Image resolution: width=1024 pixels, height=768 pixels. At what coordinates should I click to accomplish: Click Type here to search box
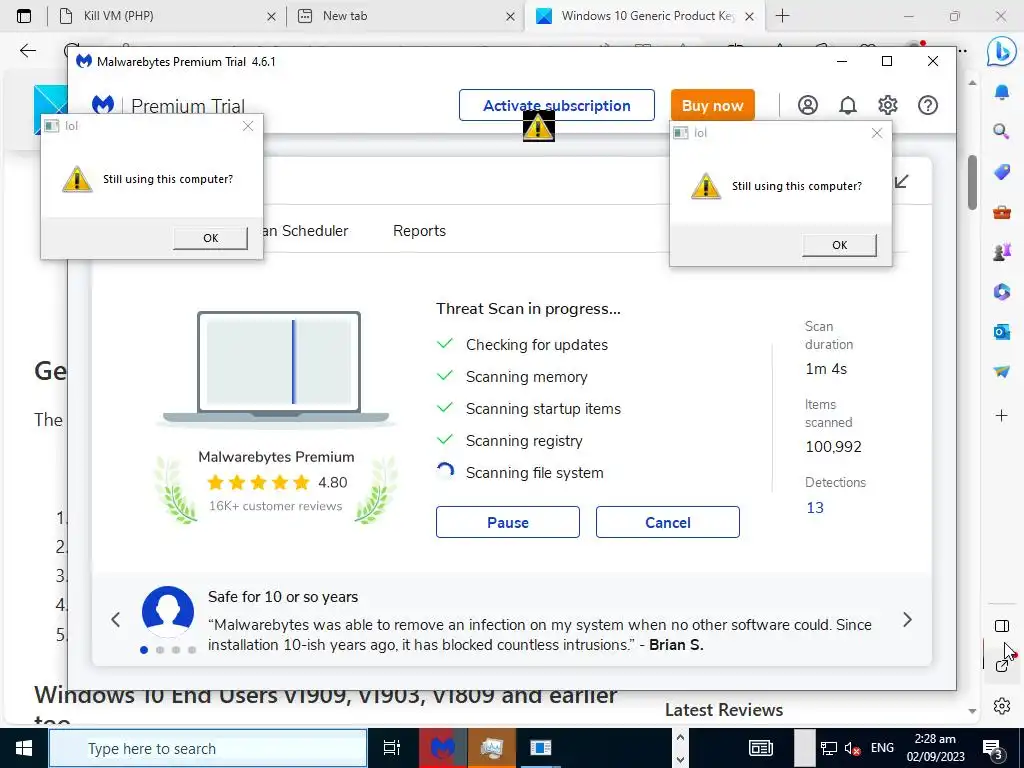208,748
